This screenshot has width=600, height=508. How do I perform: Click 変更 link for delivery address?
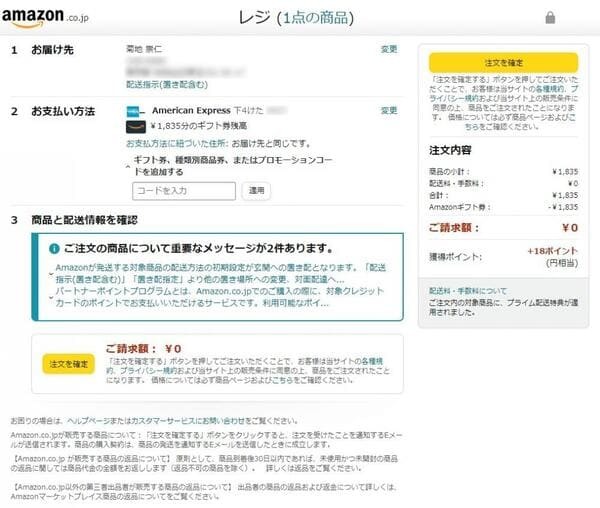(x=389, y=49)
